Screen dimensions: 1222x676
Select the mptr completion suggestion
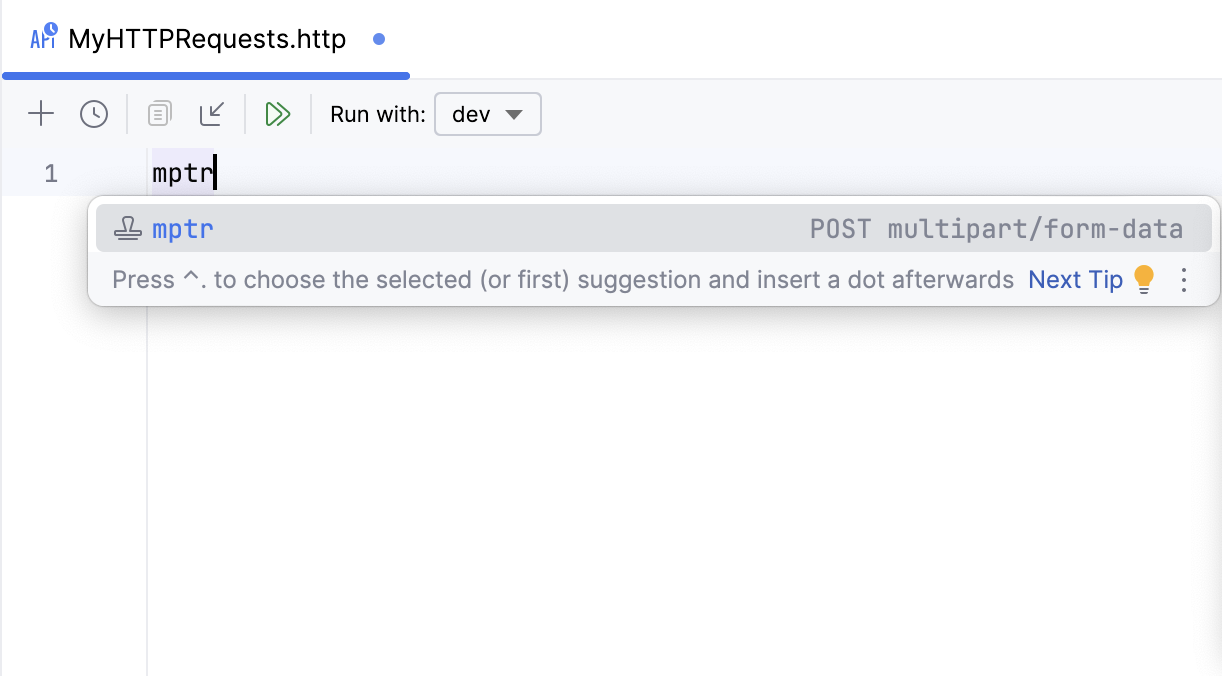(x=183, y=229)
